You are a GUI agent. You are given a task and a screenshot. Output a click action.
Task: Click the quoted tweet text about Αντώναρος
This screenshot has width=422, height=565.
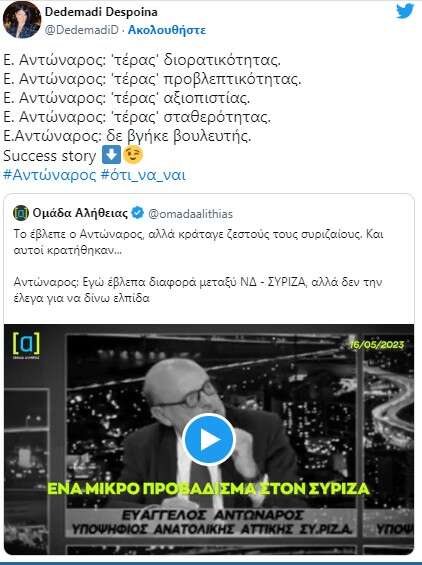pos(198,266)
